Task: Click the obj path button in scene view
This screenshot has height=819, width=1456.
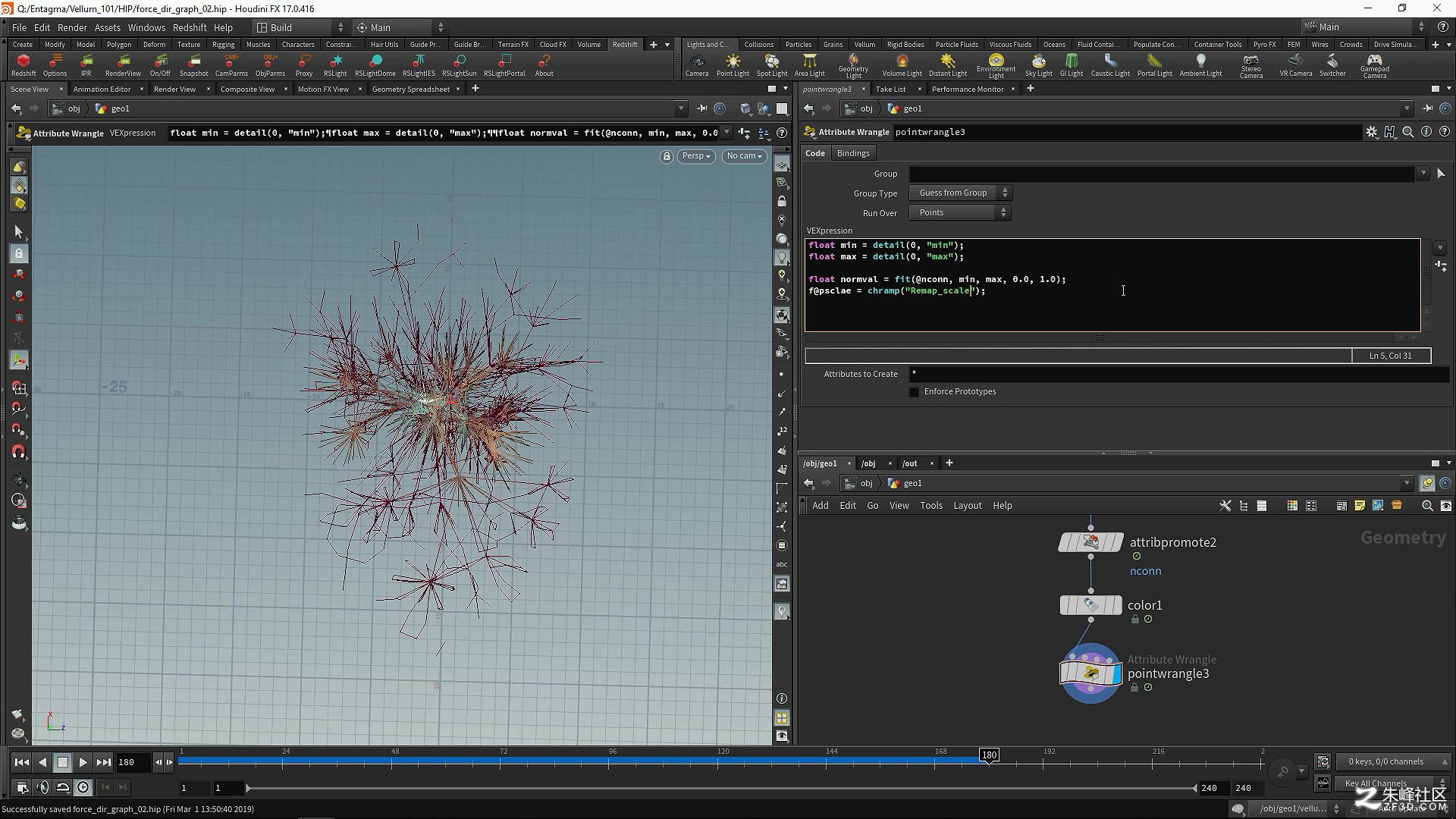Action: click(x=67, y=108)
